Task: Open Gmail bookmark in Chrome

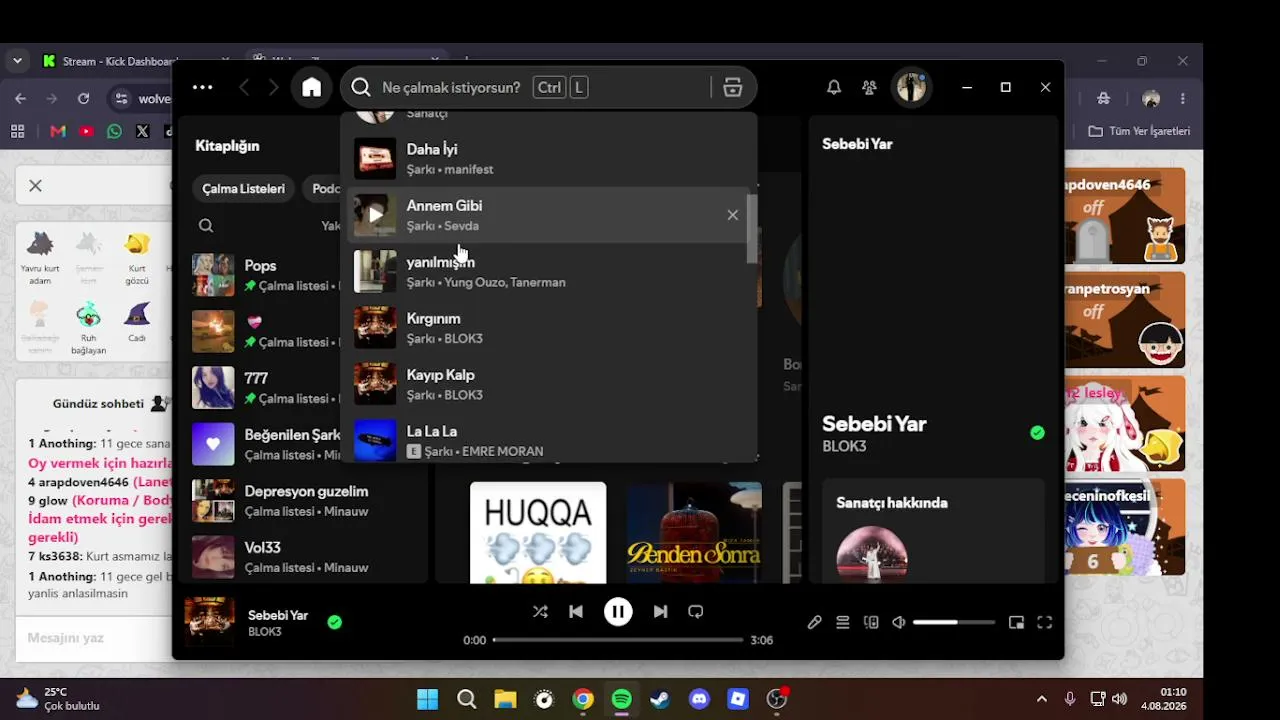Action: (58, 131)
